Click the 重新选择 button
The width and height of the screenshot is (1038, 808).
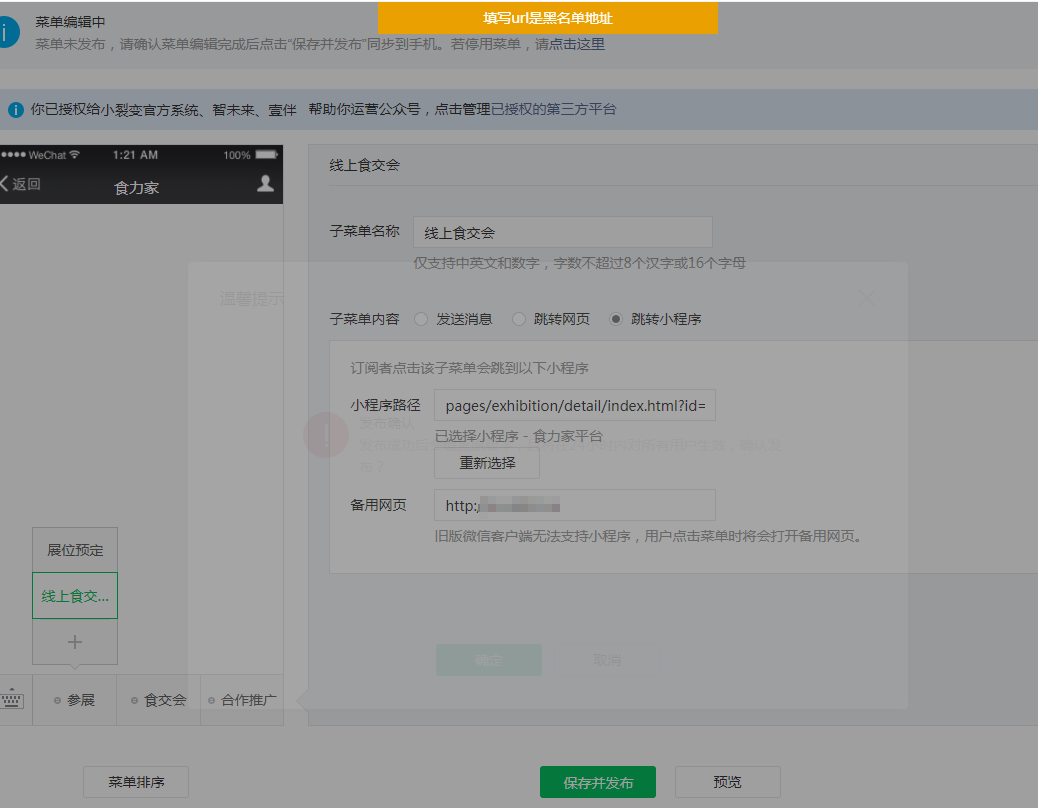click(x=487, y=463)
